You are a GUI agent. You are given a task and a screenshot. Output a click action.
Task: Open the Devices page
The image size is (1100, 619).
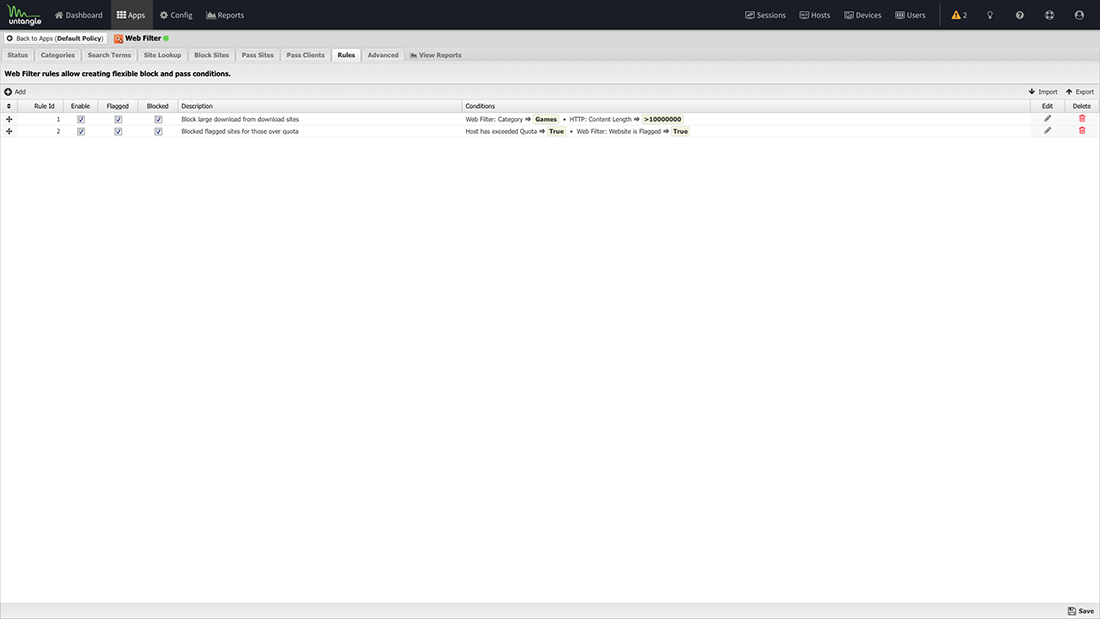863,15
